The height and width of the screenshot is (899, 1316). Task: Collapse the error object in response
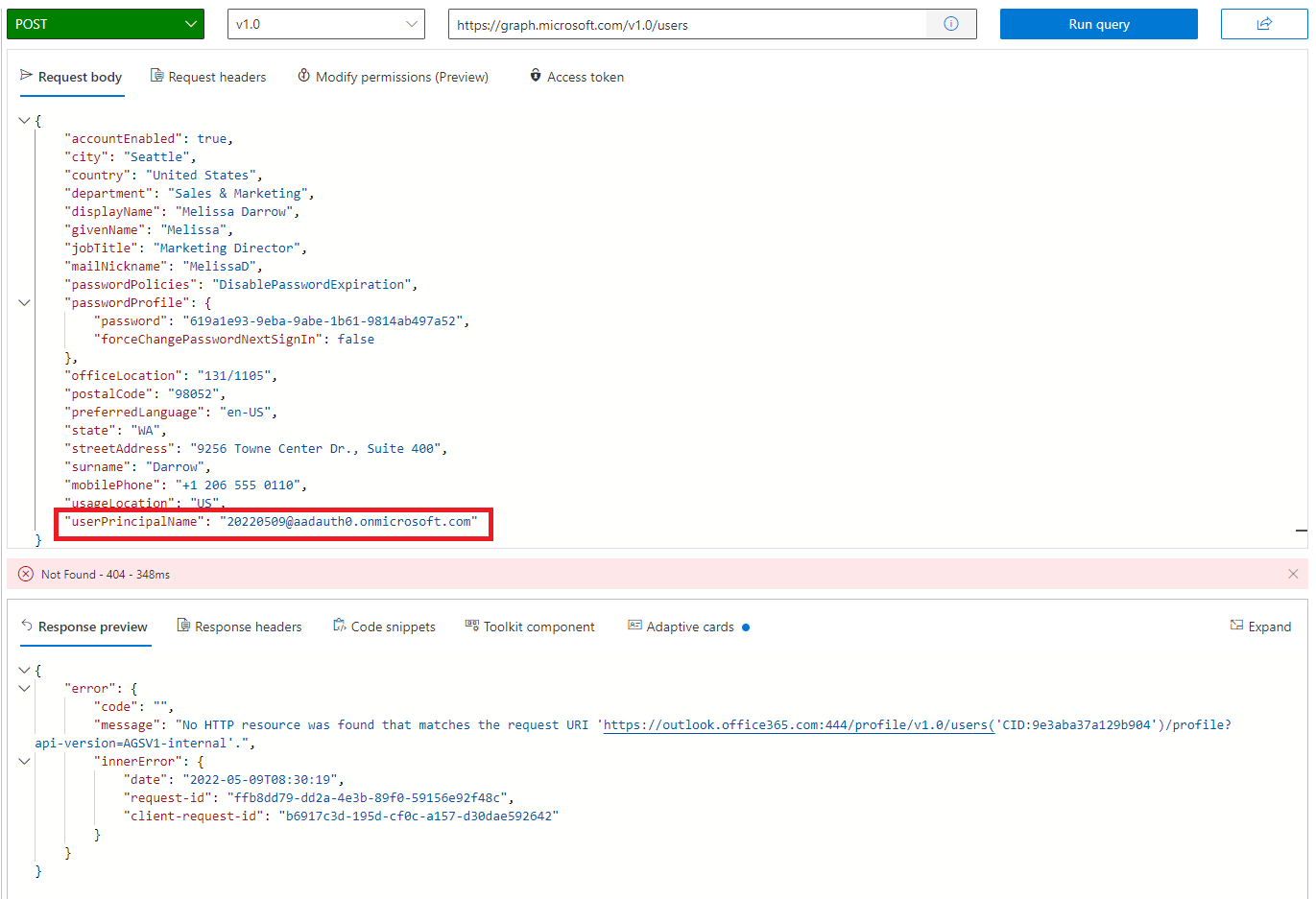tap(24, 688)
